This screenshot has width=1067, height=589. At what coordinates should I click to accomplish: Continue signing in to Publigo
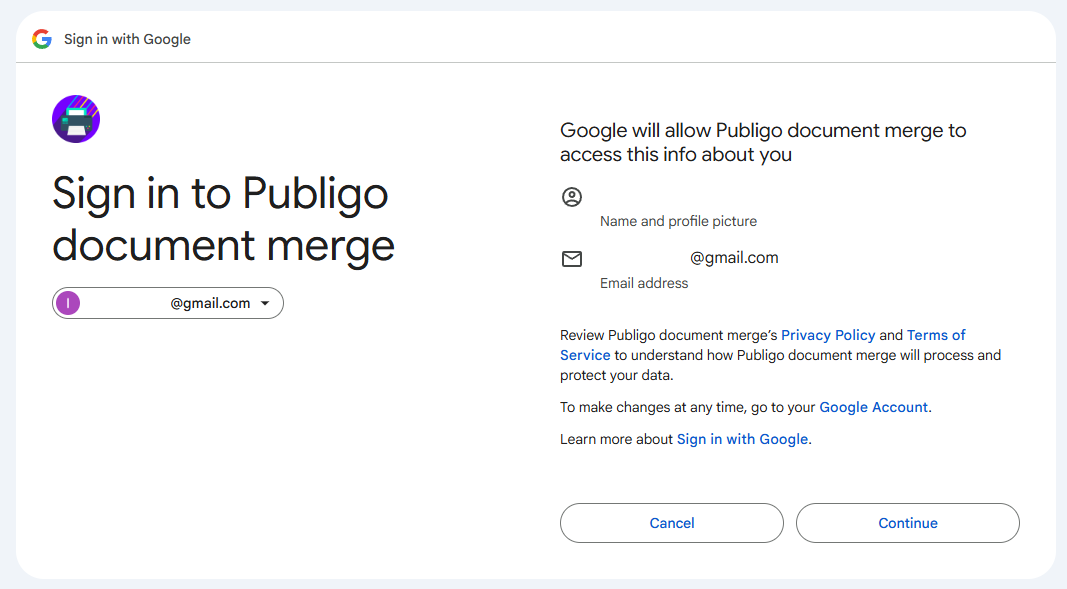click(908, 523)
